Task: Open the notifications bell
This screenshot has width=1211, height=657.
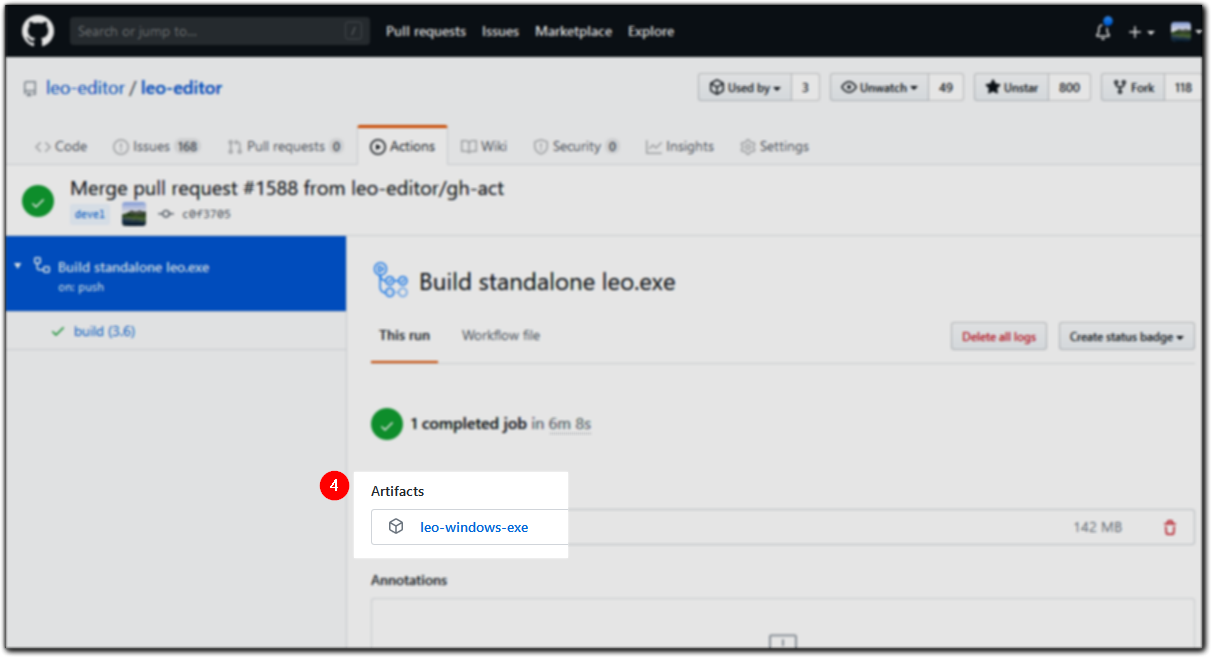Action: coord(1103,31)
